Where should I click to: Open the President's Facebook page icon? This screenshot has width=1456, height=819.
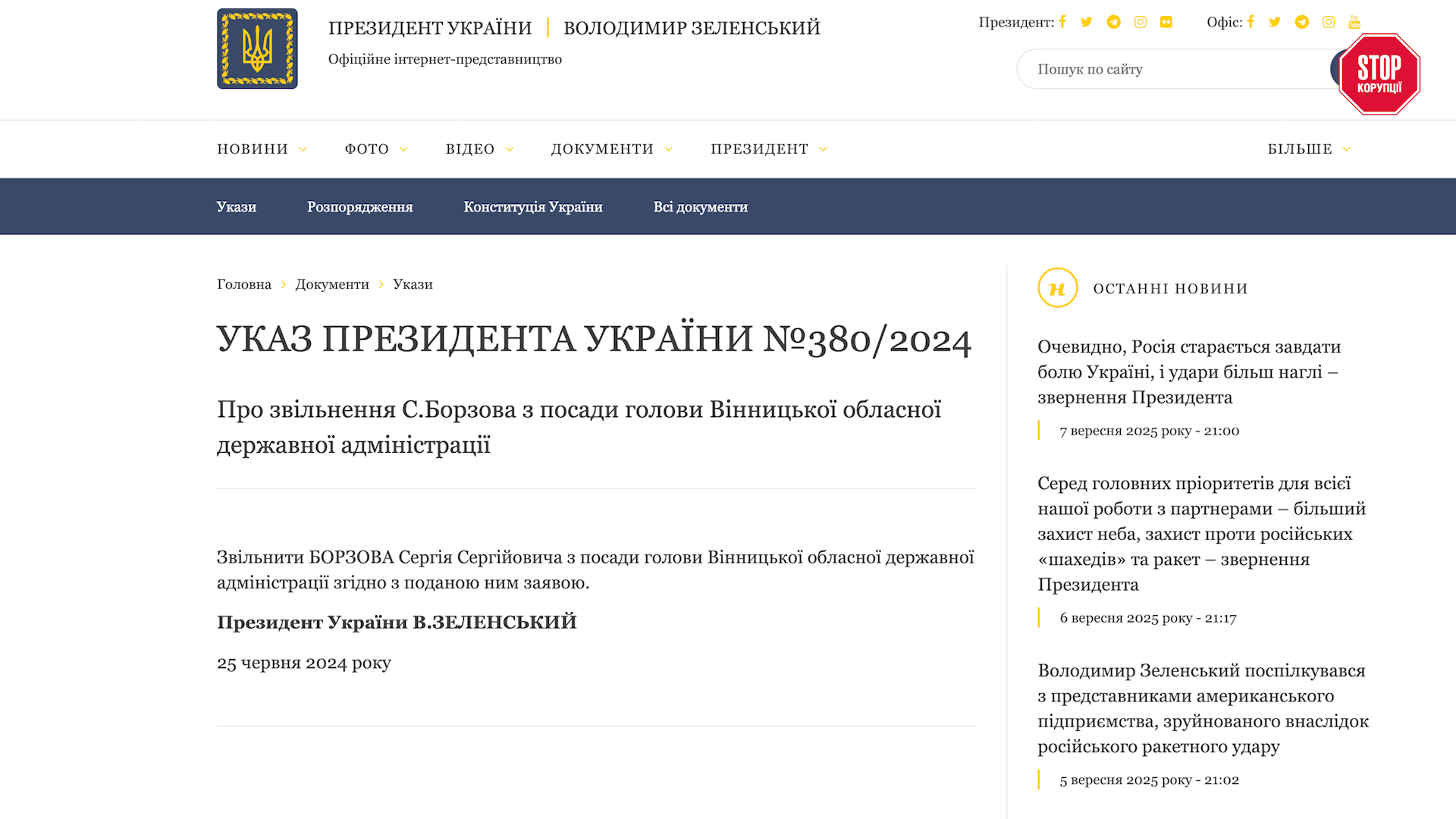tap(1062, 22)
